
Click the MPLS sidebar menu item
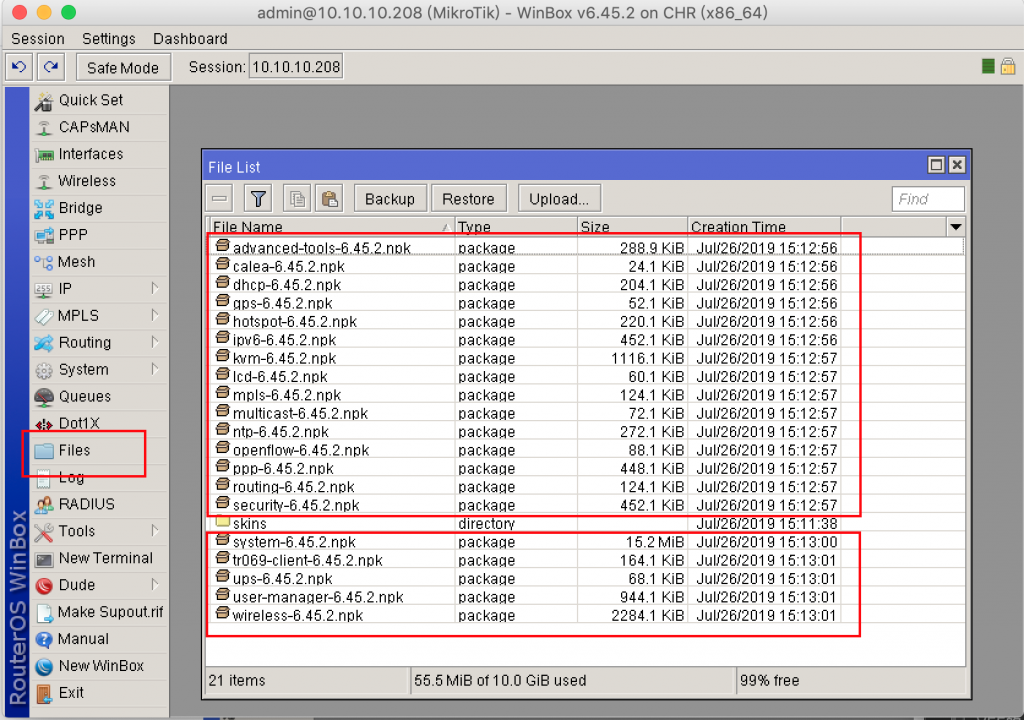pos(99,315)
